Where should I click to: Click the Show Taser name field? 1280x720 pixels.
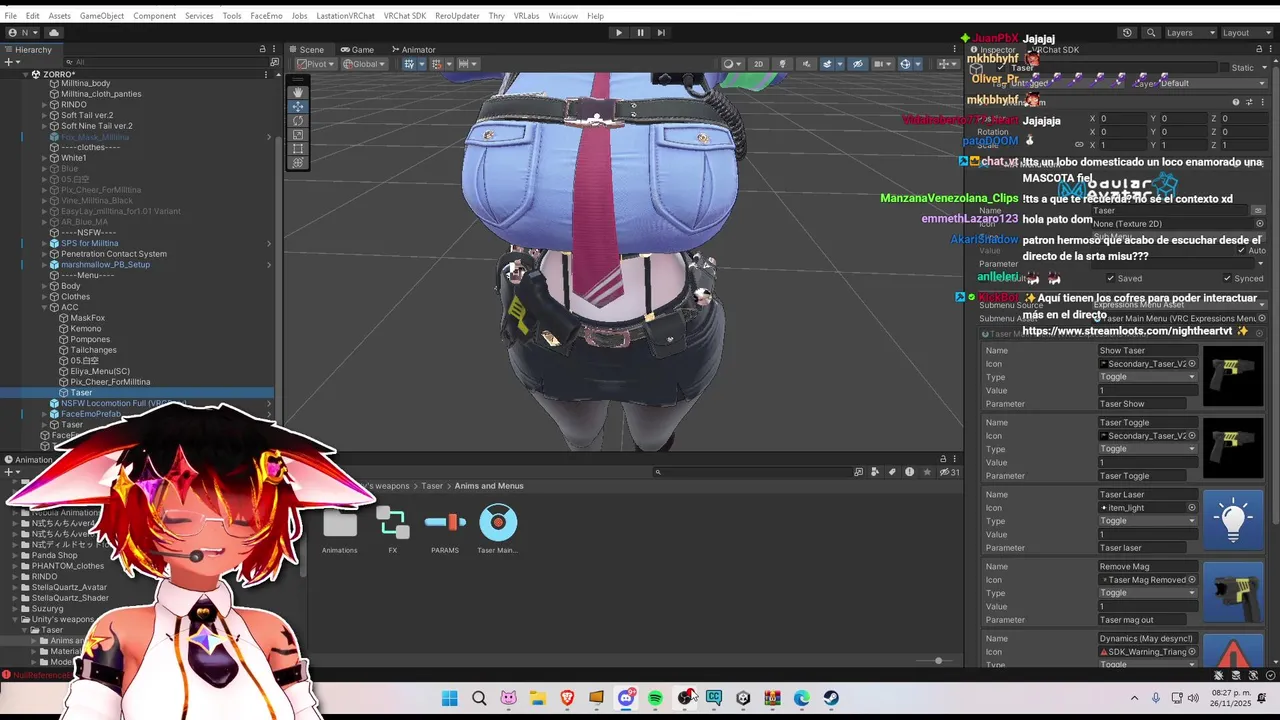tap(1147, 351)
